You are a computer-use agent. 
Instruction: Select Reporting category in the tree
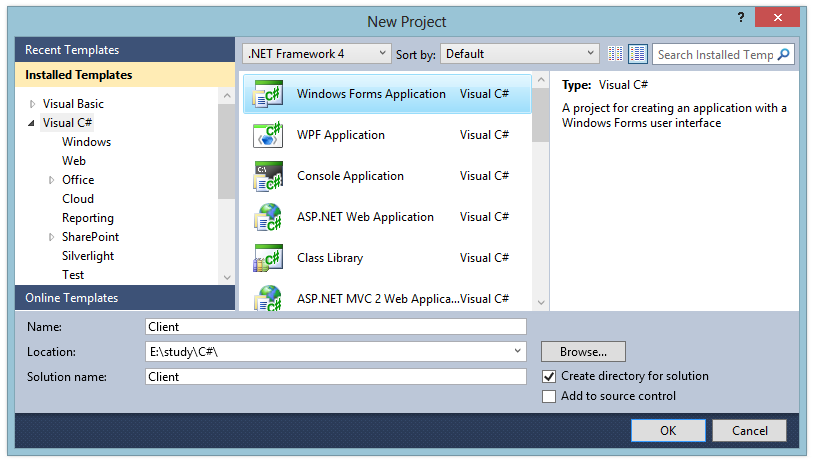tap(88, 218)
